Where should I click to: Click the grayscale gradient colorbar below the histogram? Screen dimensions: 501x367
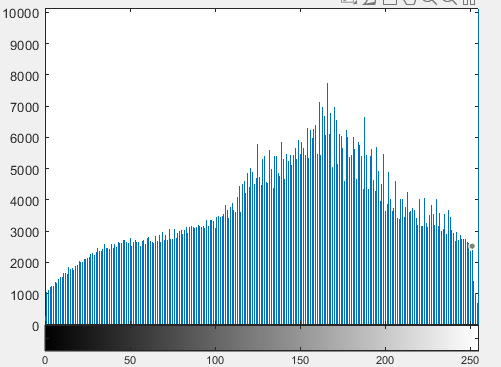click(262, 338)
